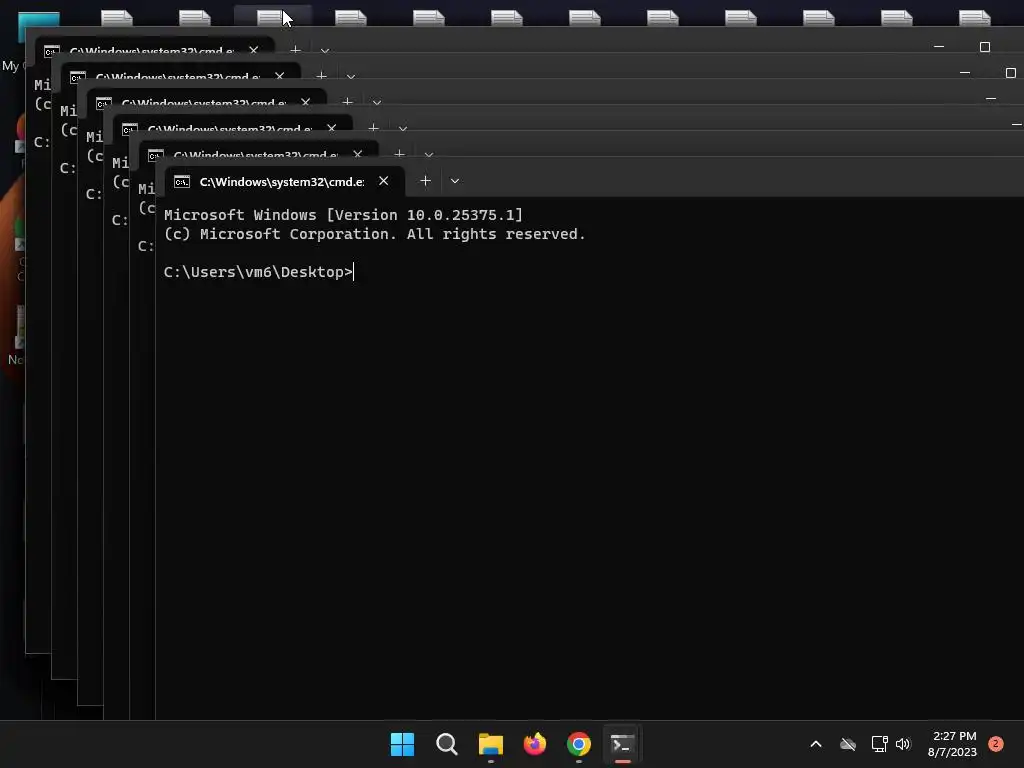Open Google Chrome from the taskbar
1024x768 pixels.
pos(579,744)
